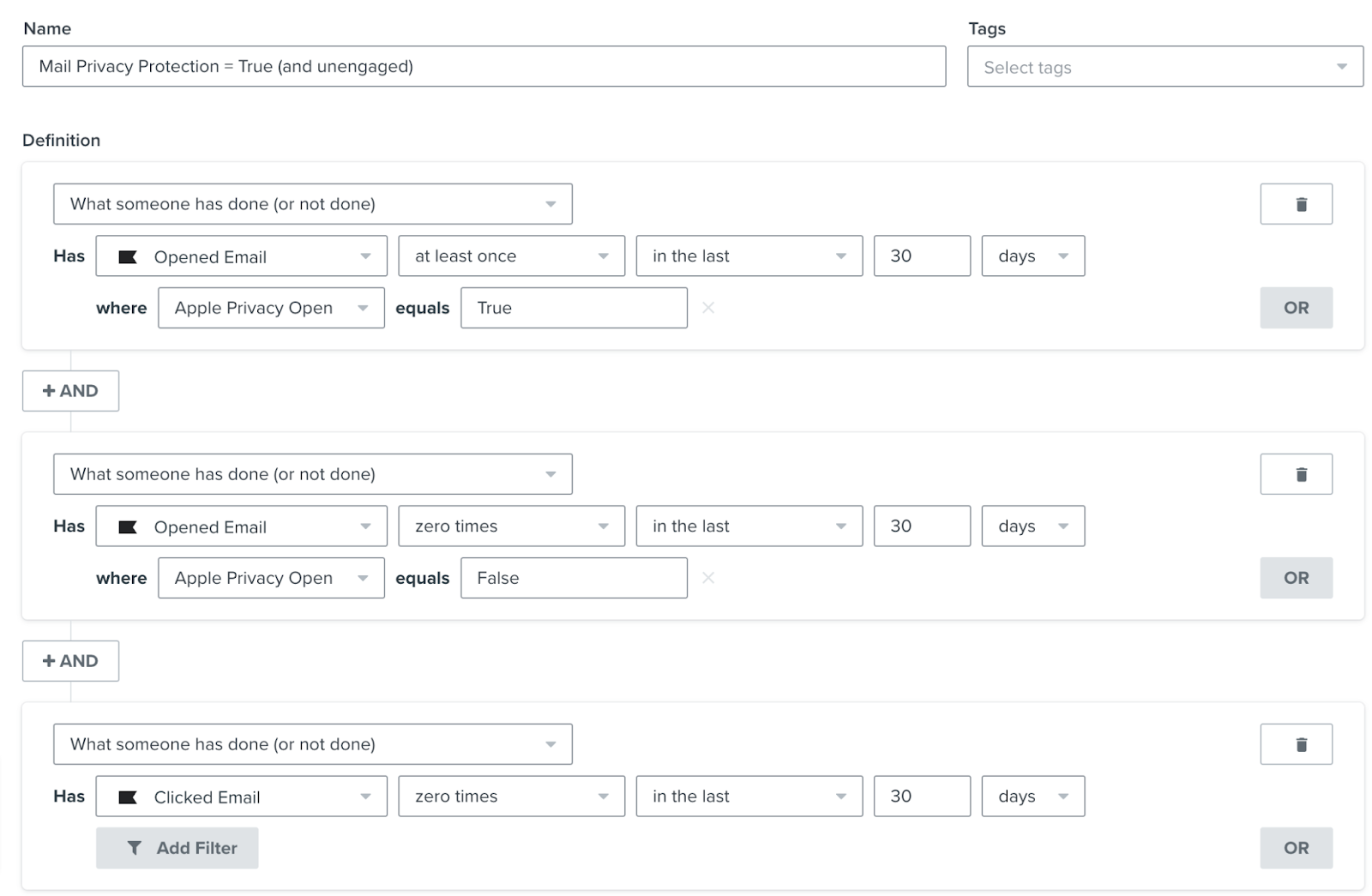Open first condition days unit dropdown
Viewport: 1372px width, 896px height.
click(1032, 256)
